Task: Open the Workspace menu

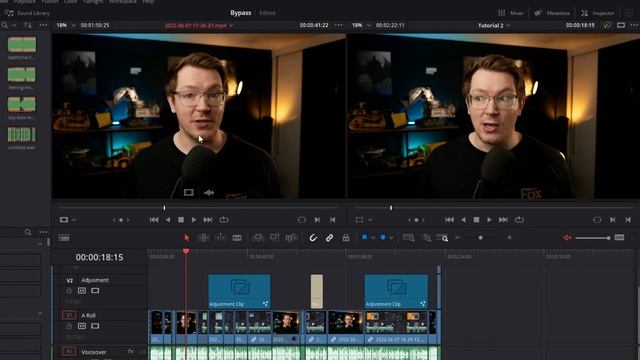Action: pyautogui.click(x=122, y=2)
